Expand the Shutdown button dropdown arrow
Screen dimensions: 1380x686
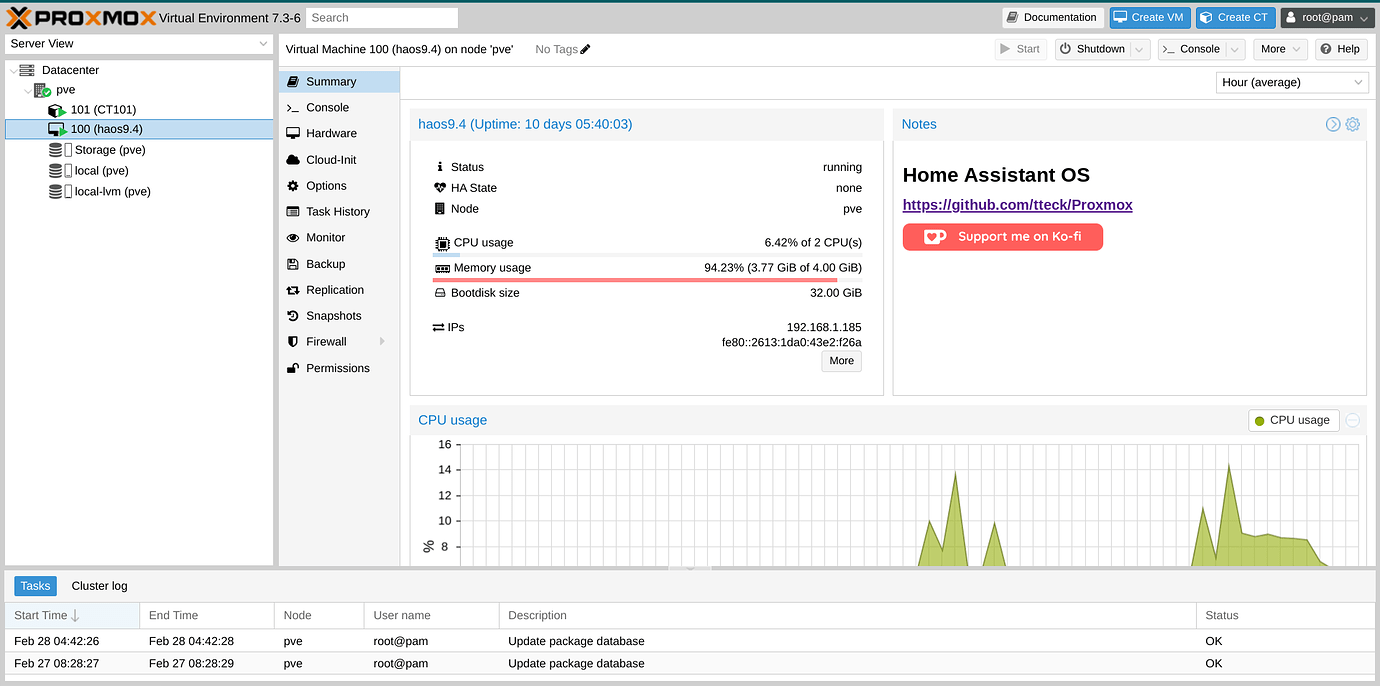click(x=1139, y=49)
